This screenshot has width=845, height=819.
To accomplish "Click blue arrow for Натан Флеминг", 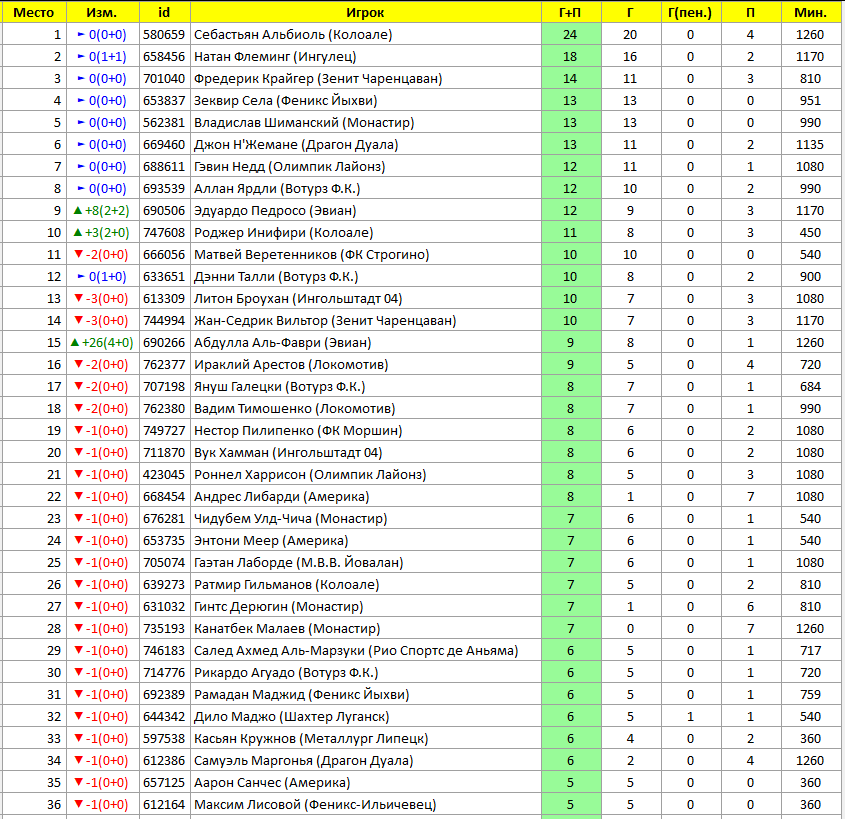I will pyautogui.click(x=81, y=56).
